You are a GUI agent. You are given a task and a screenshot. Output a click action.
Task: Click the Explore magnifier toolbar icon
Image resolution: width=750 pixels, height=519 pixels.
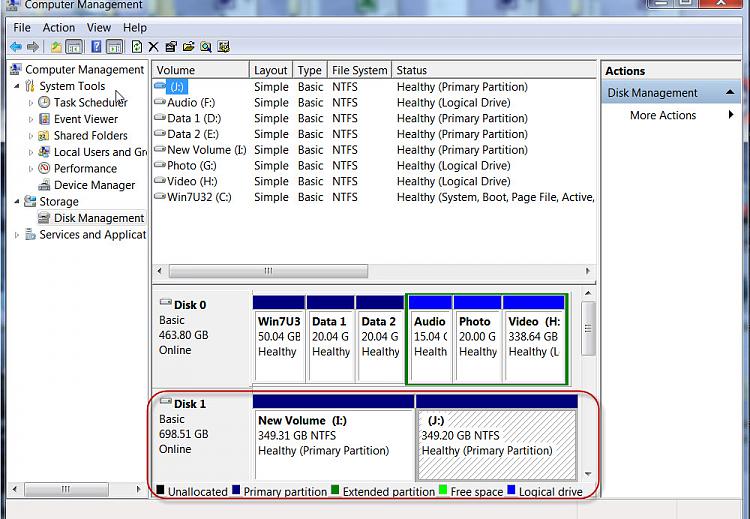[206, 47]
